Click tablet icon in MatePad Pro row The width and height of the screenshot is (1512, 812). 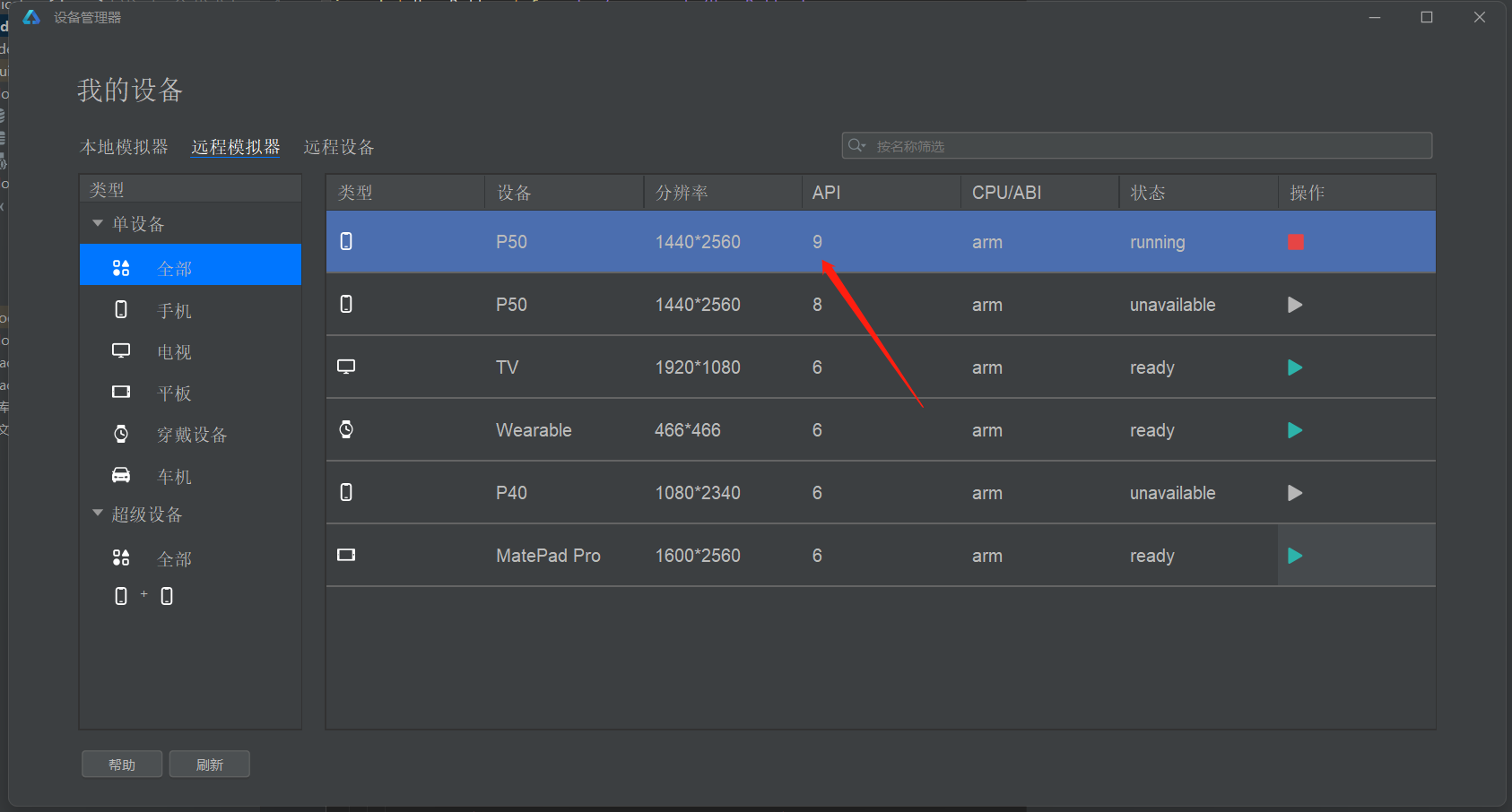346,555
